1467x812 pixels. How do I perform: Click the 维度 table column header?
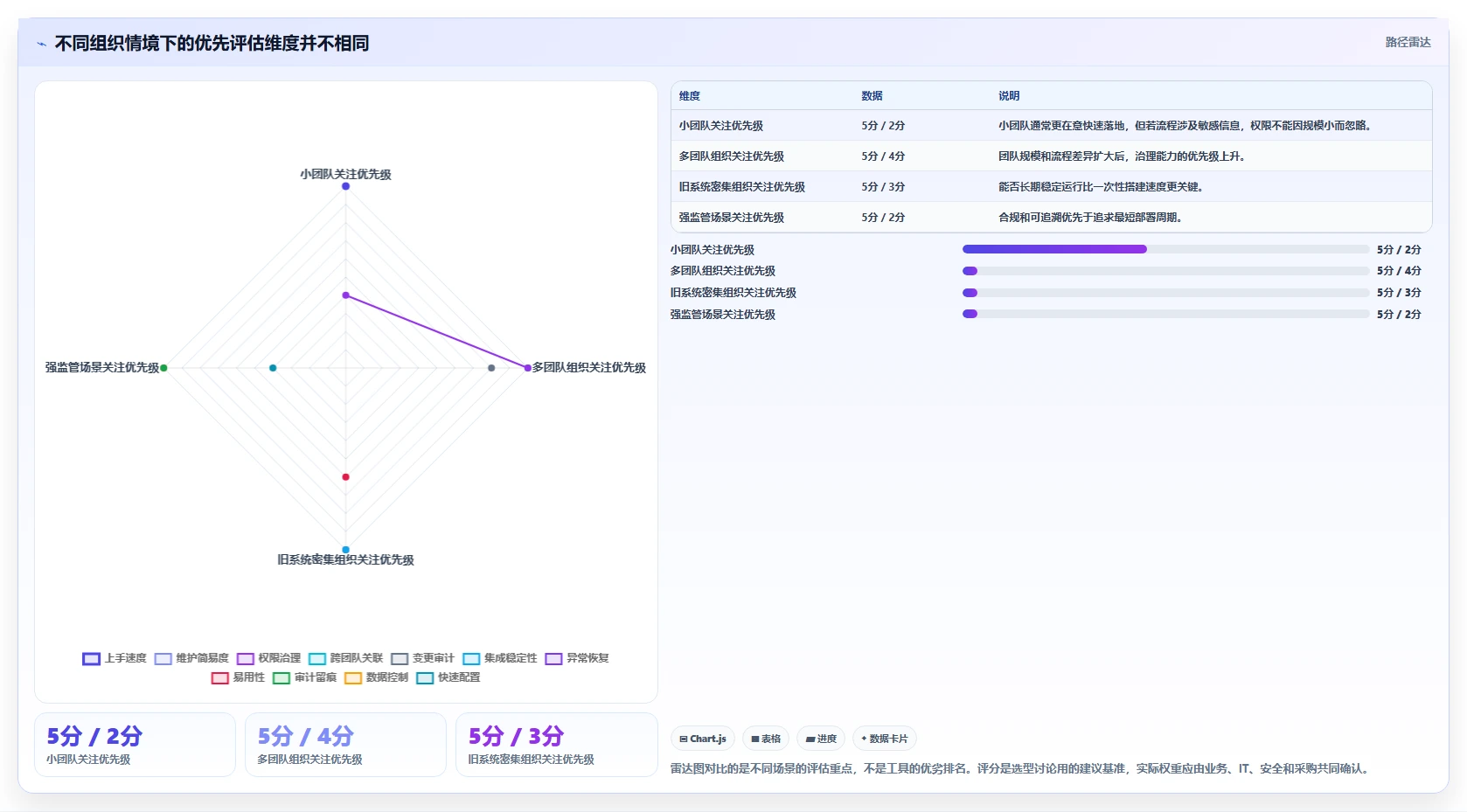[x=690, y=96]
